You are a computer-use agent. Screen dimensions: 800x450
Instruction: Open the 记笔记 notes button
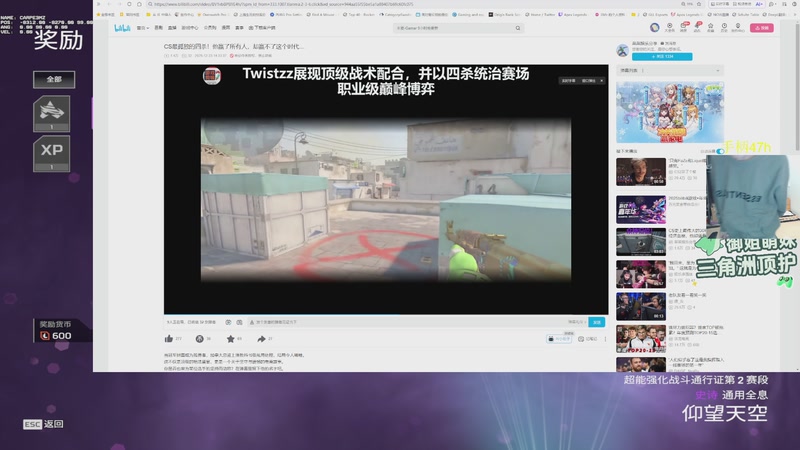pos(587,339)
